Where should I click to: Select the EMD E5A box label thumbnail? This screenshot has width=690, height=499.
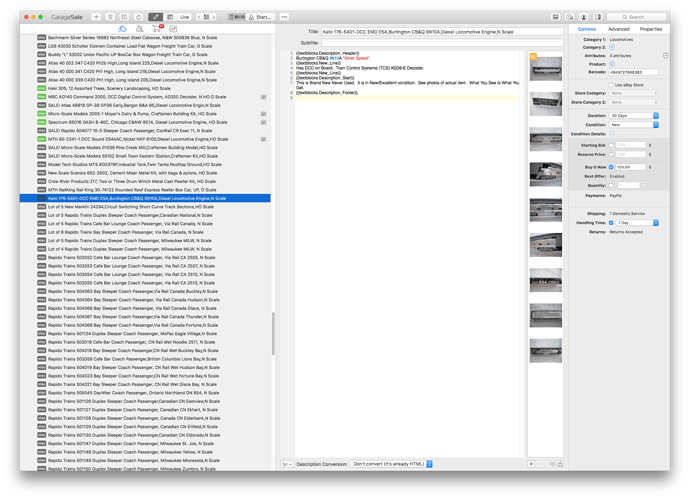546,280
